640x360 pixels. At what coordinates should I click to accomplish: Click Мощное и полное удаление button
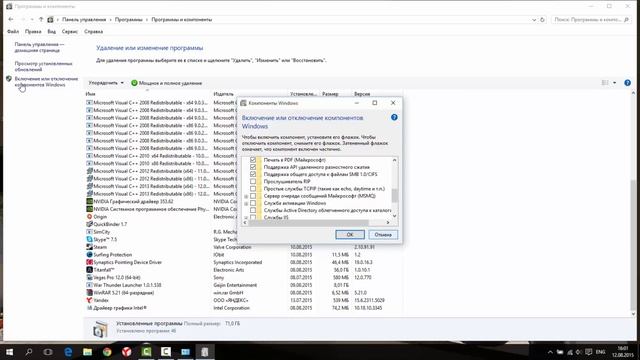[167, 83]
